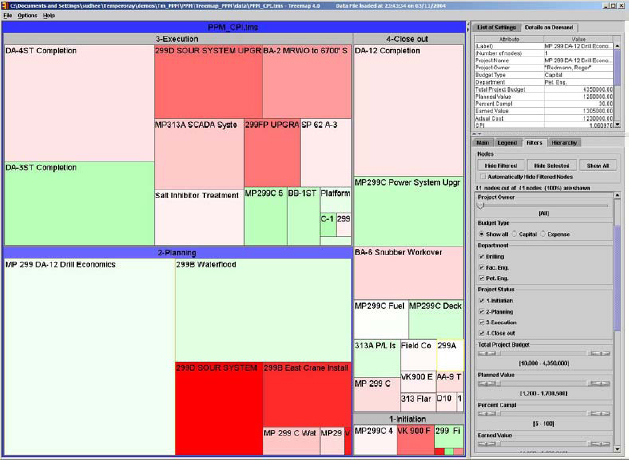Click the Planned Value range slider

pos(544,383)
